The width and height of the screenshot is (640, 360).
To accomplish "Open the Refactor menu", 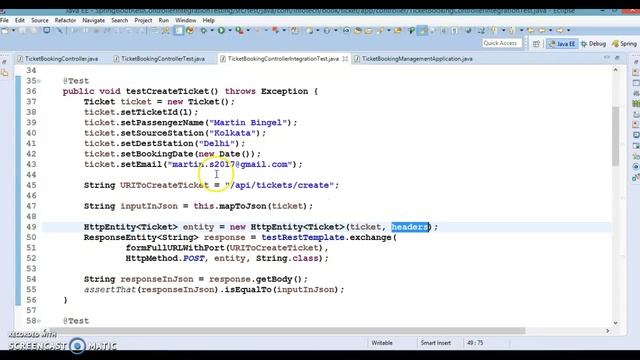I will [65, 20].
